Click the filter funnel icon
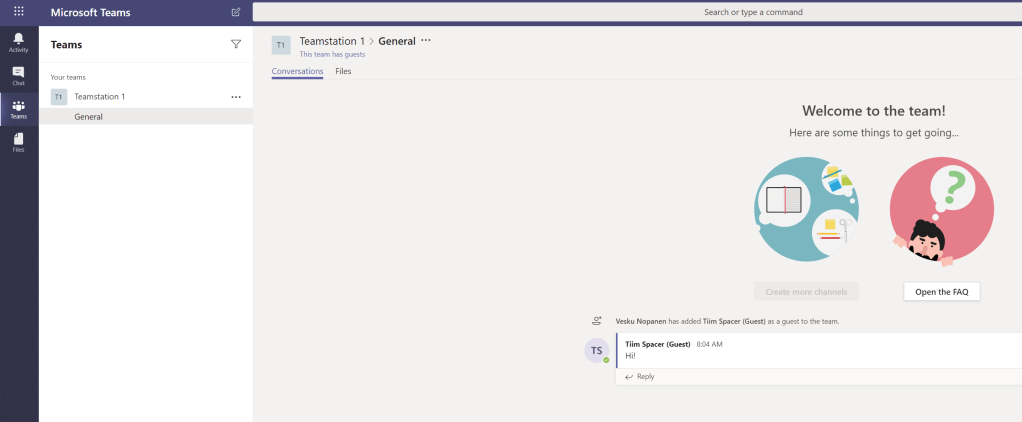 tap(236, 44)
